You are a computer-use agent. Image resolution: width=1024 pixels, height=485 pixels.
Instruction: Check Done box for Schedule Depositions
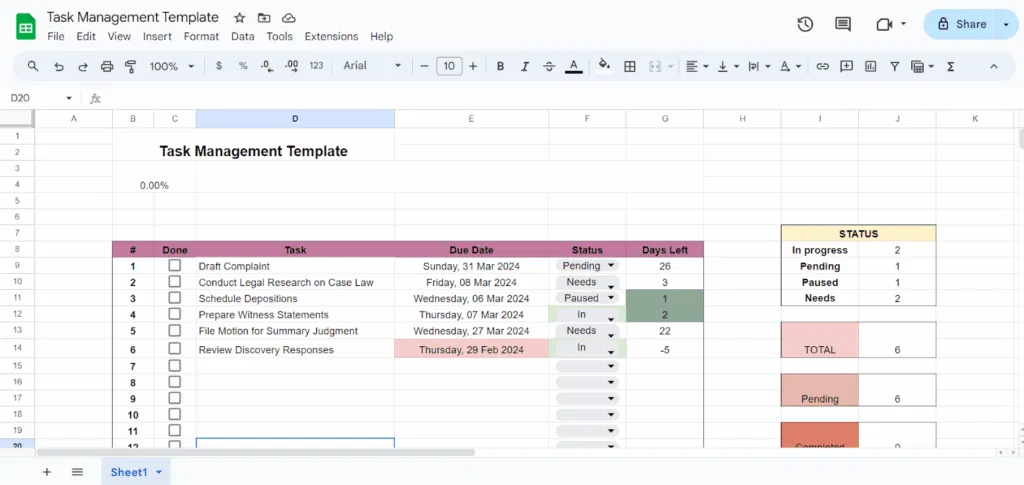tap(174, 298)
